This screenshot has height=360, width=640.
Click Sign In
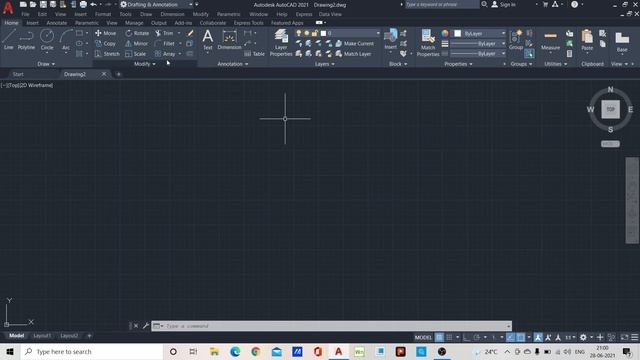point(503,4)
